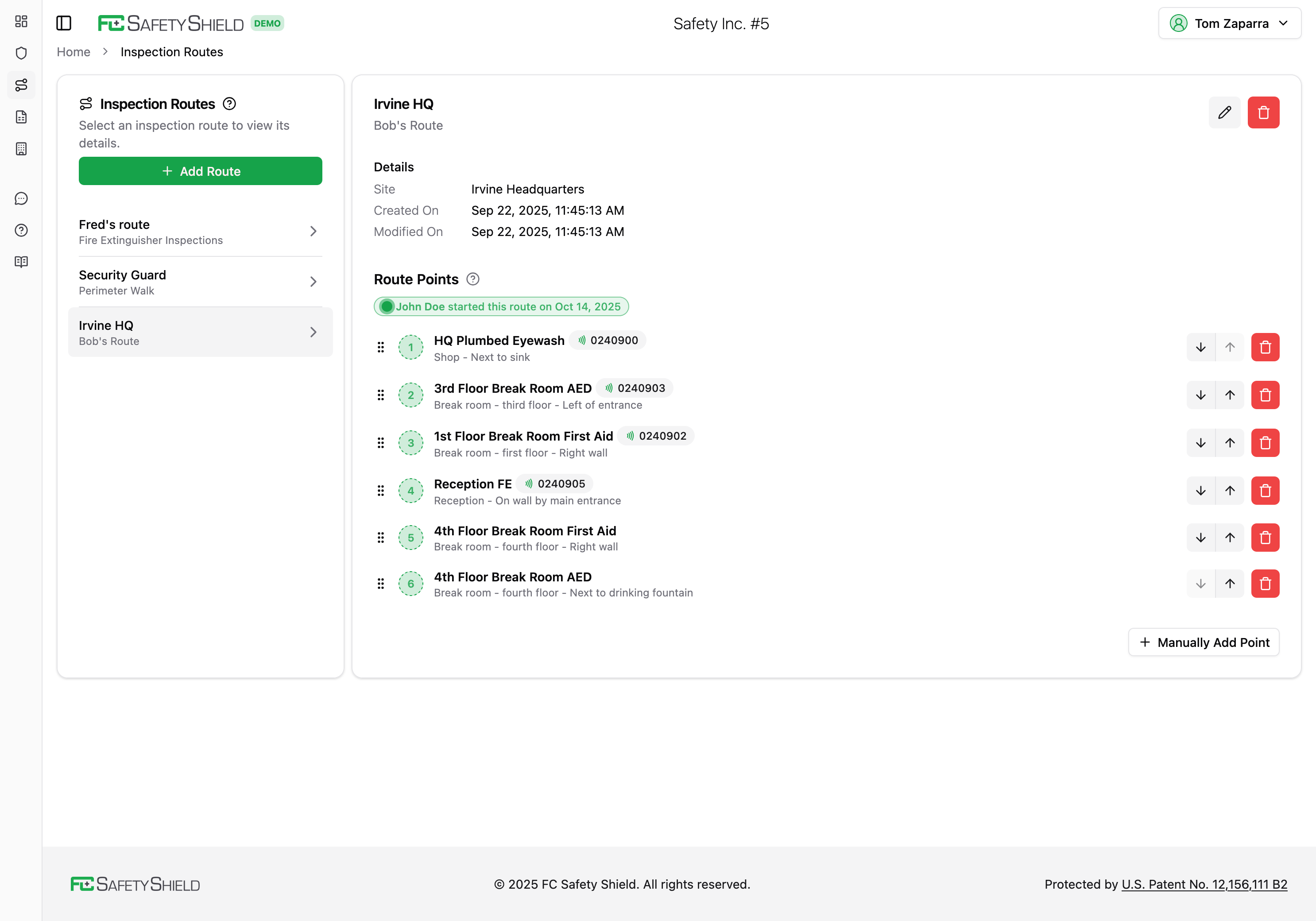
Task: Delete HQ Plumbed Eyewash route point
Action: 1265,347
